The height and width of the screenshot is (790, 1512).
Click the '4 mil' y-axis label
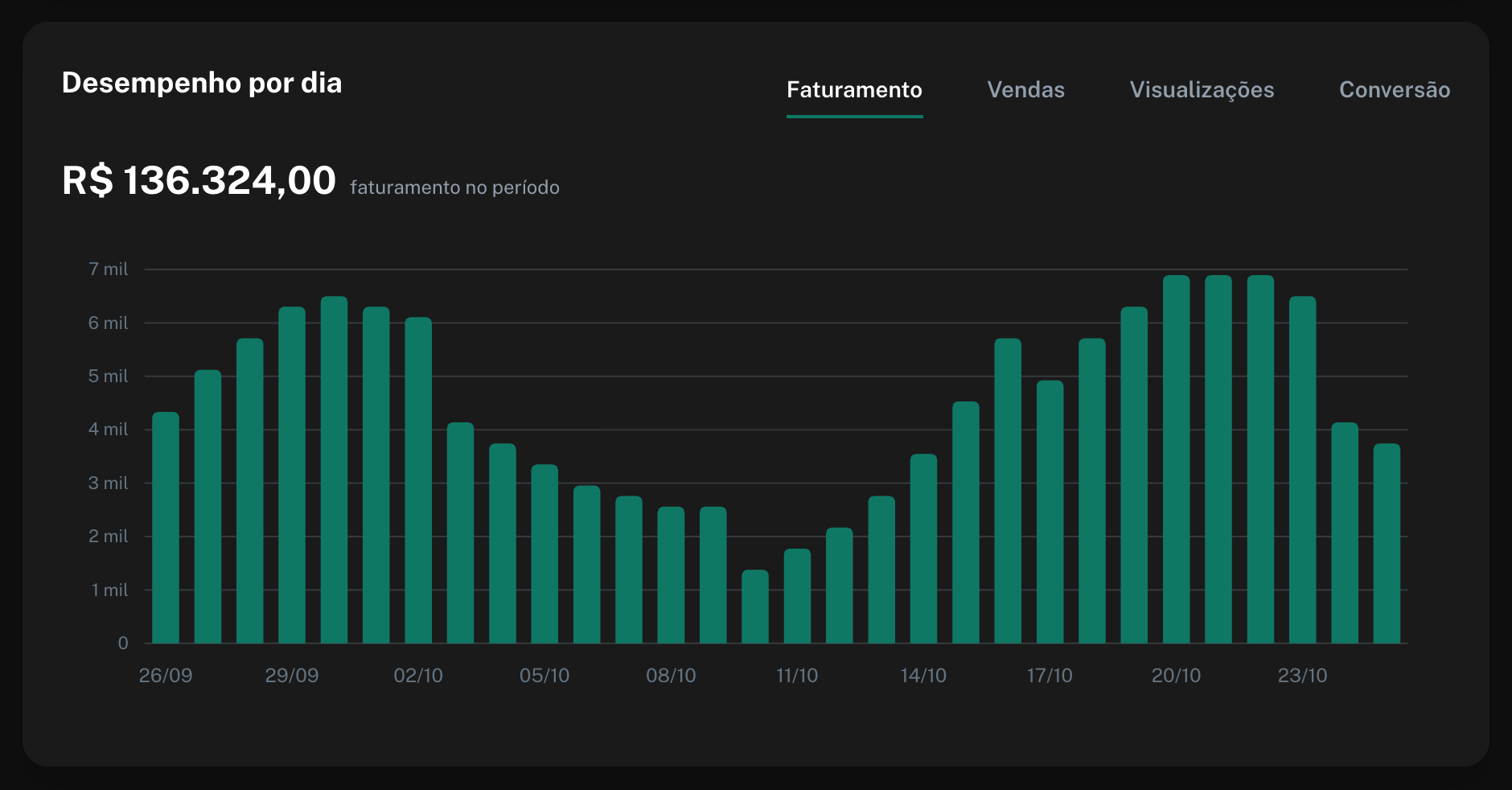click(109, 430)
